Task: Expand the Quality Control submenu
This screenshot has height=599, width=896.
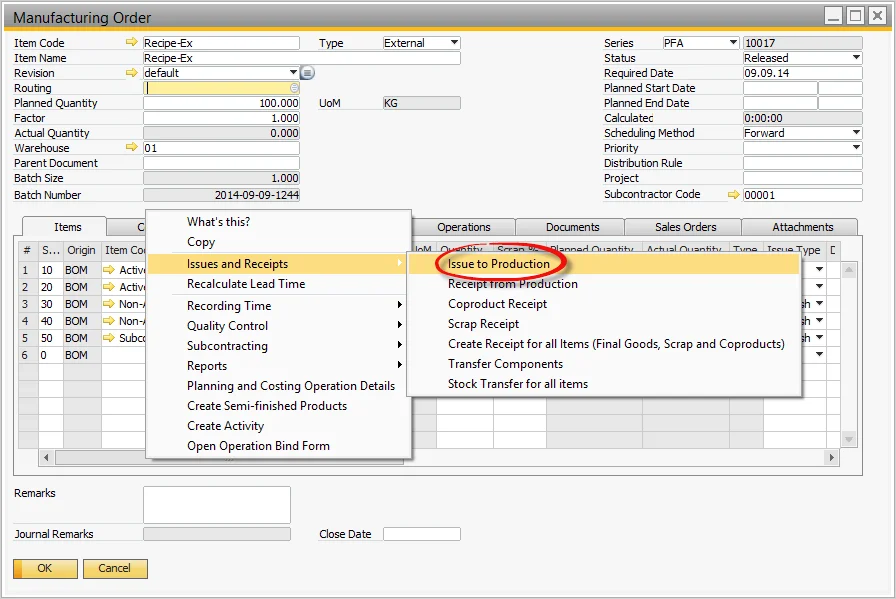Action: coord(399,325)
